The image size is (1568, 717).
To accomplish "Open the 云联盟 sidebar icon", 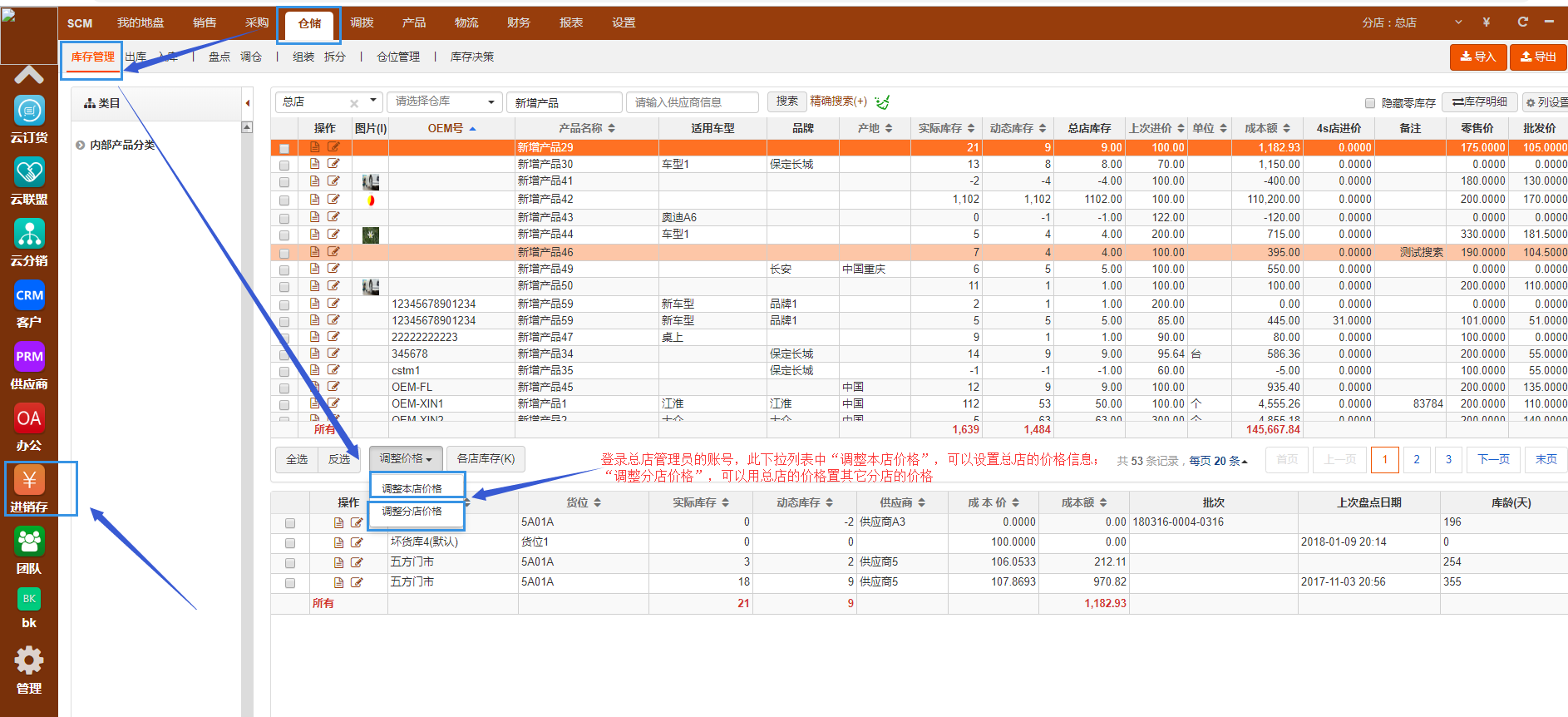I will (29, 173).
